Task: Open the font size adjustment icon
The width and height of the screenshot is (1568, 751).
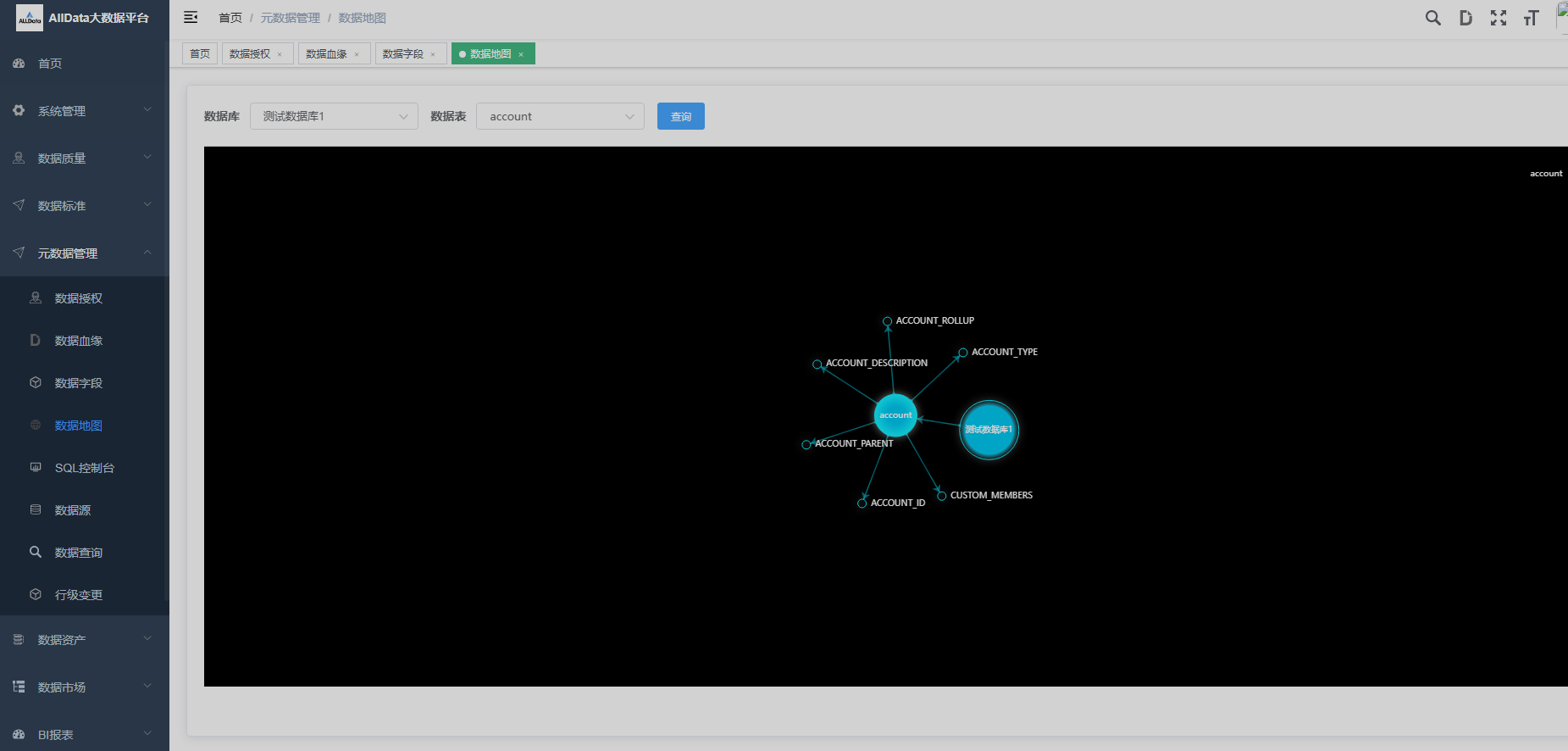Action: (x=1531, y=18)
